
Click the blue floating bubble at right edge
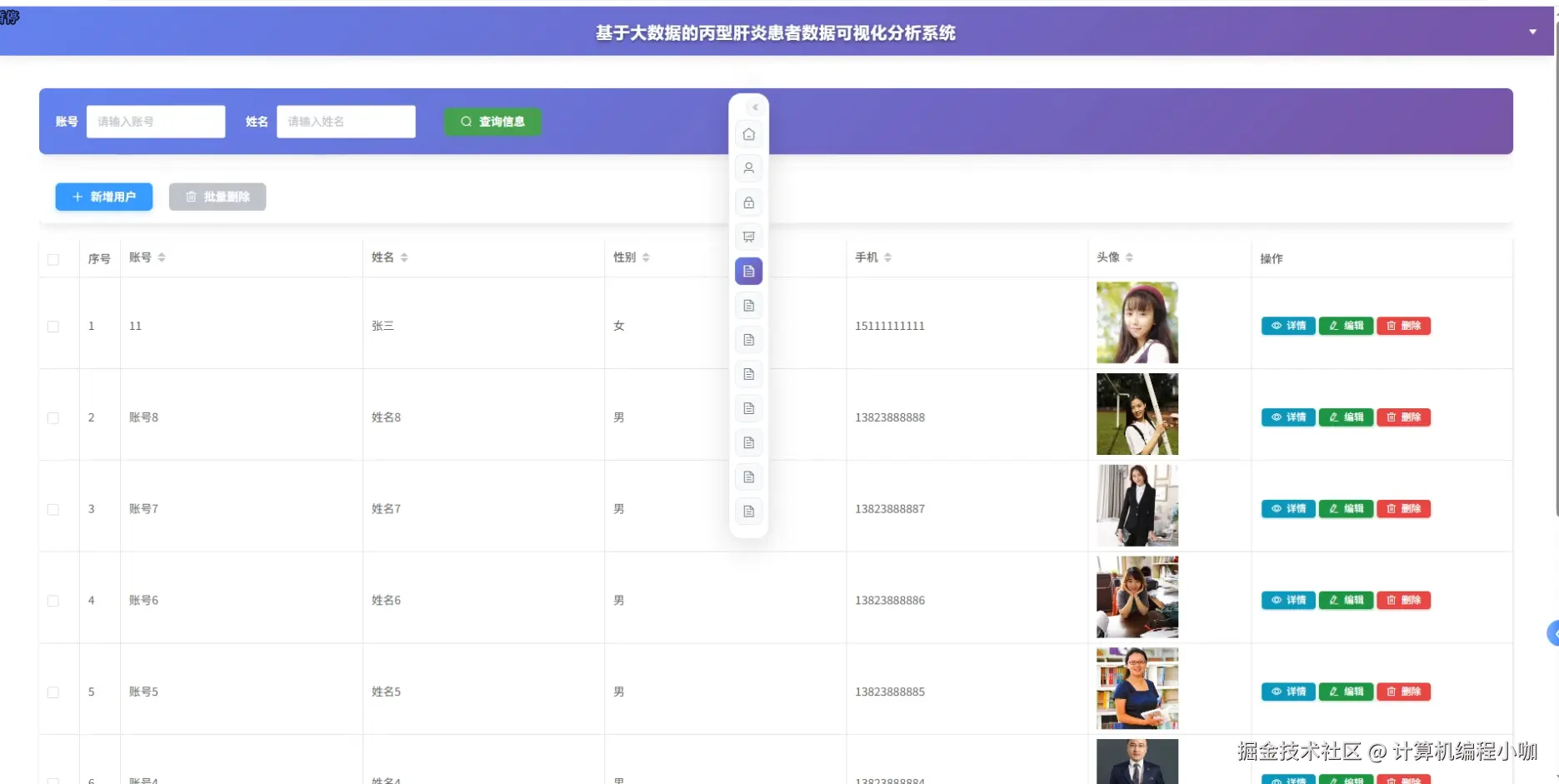[1553, 633]
